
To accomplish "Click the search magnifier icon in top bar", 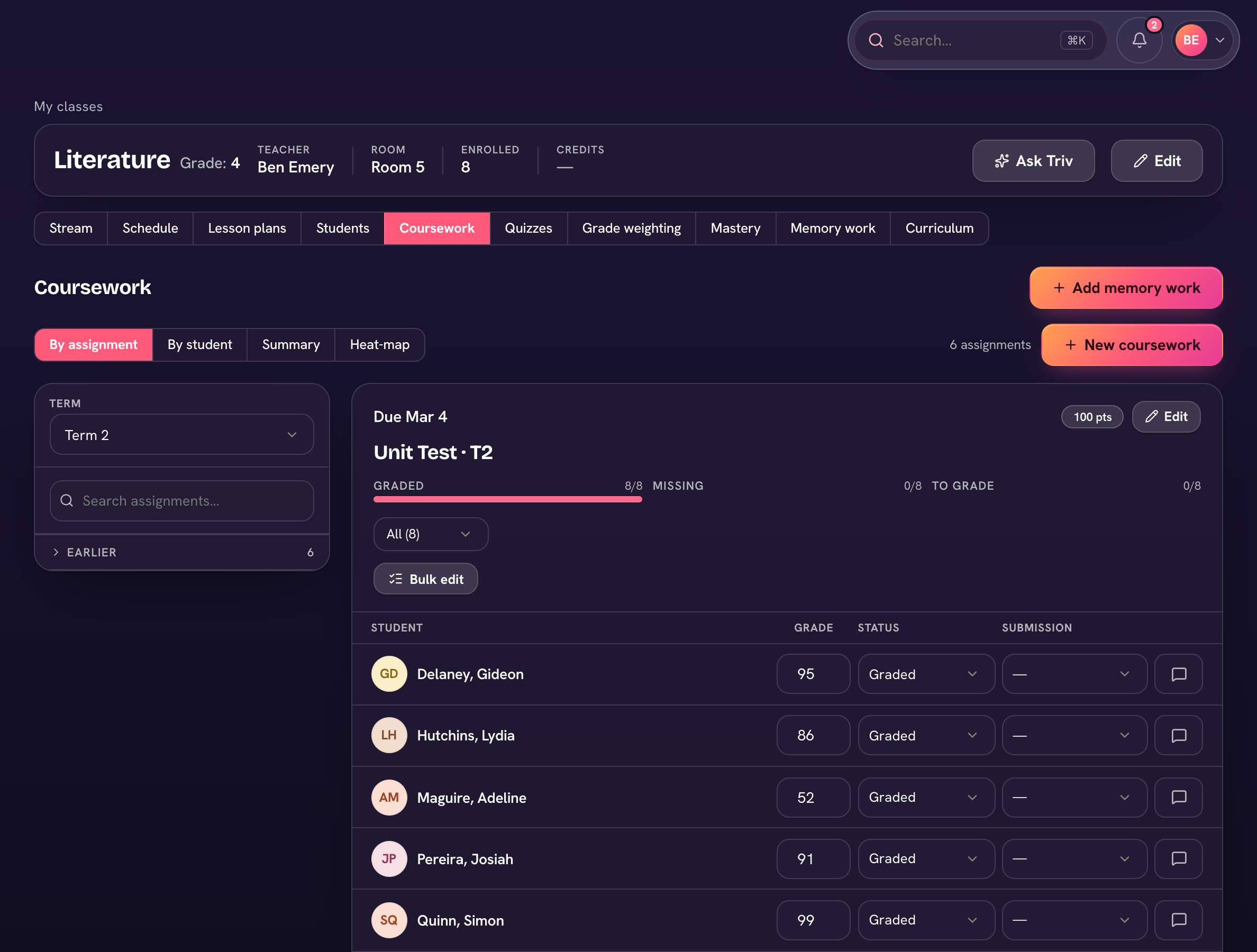I will tap(876, 40).
